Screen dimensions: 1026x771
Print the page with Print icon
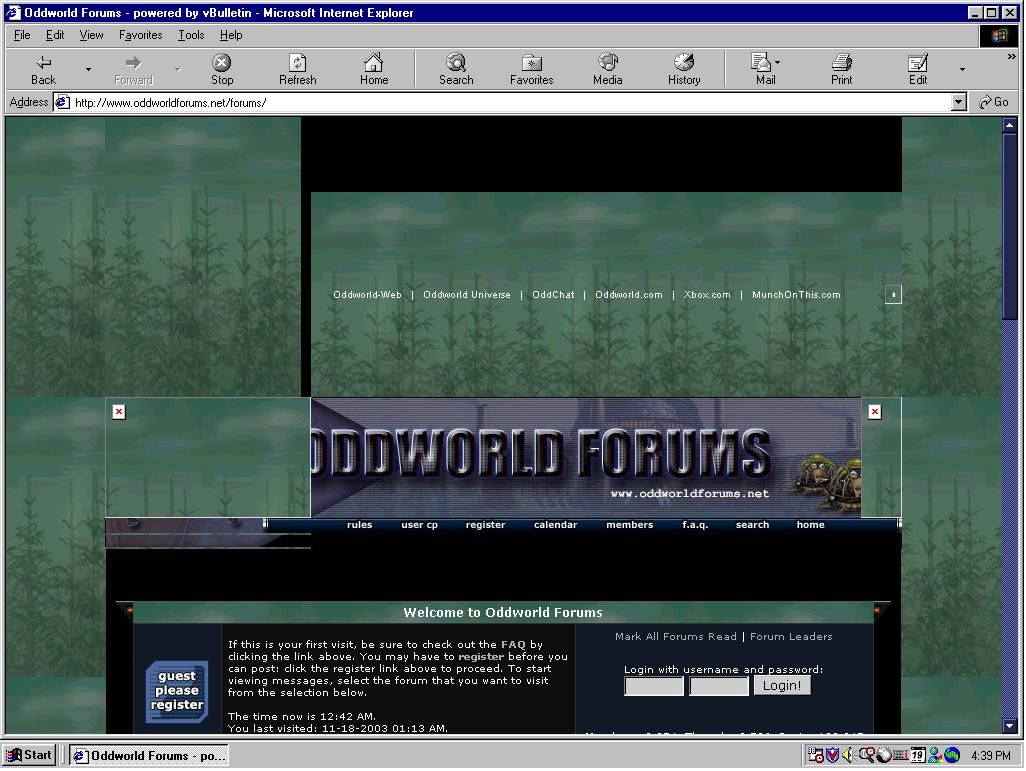pyautogui.click(x=841, y=69)
